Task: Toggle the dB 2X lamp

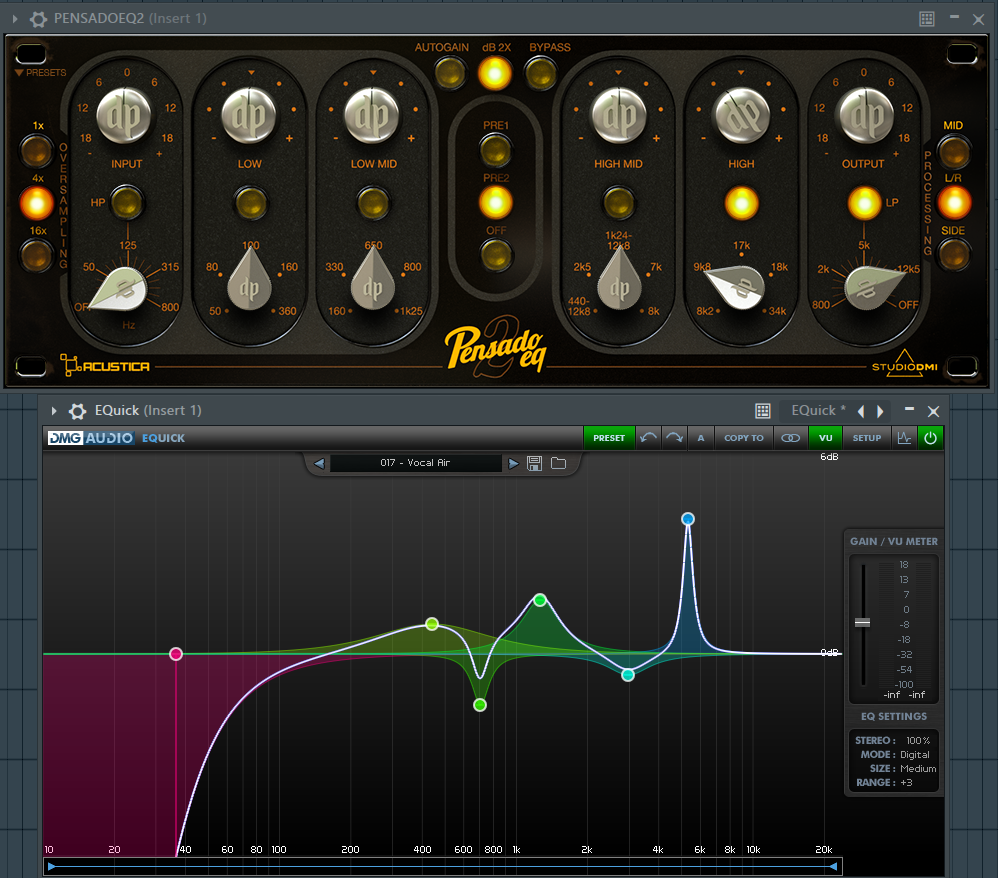Action: [495, 73]
